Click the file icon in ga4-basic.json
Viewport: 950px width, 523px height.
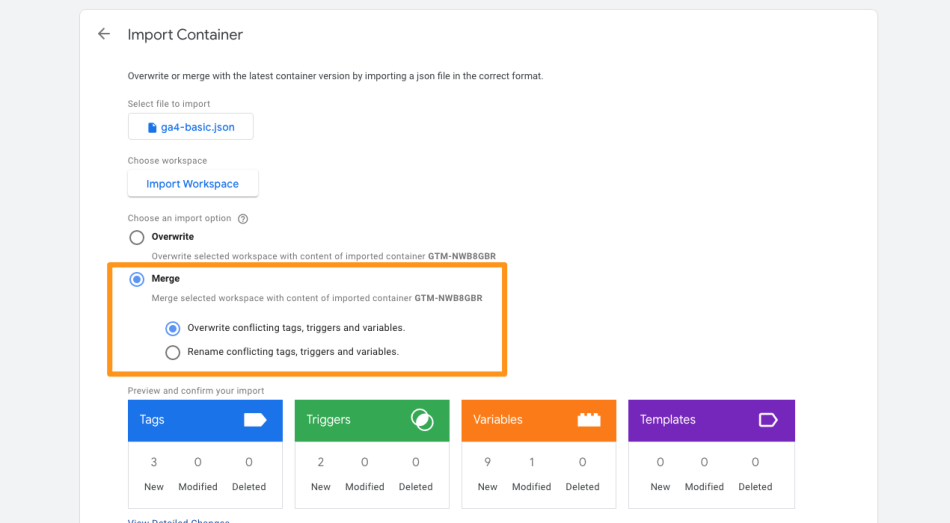coord(152,127)
